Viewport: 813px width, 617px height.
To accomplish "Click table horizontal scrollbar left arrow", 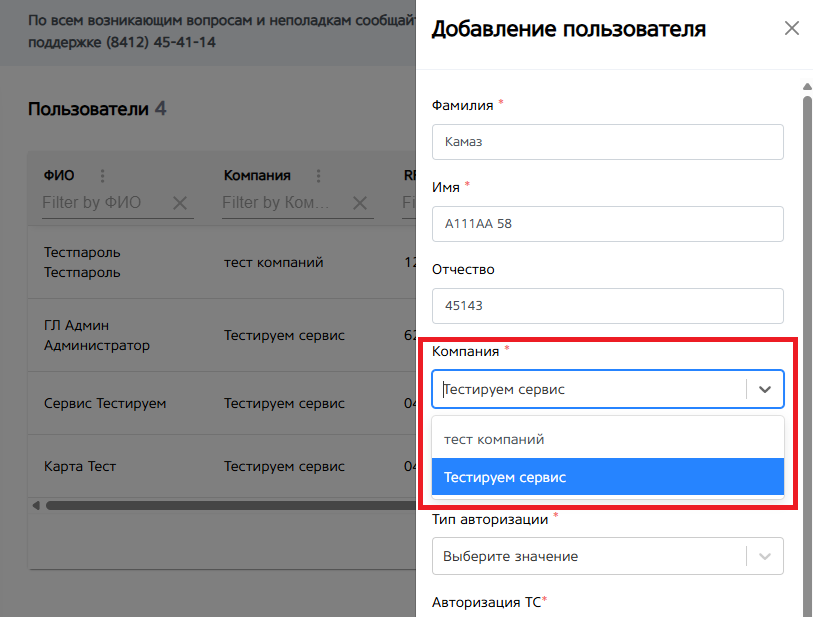I will (36, 505).
